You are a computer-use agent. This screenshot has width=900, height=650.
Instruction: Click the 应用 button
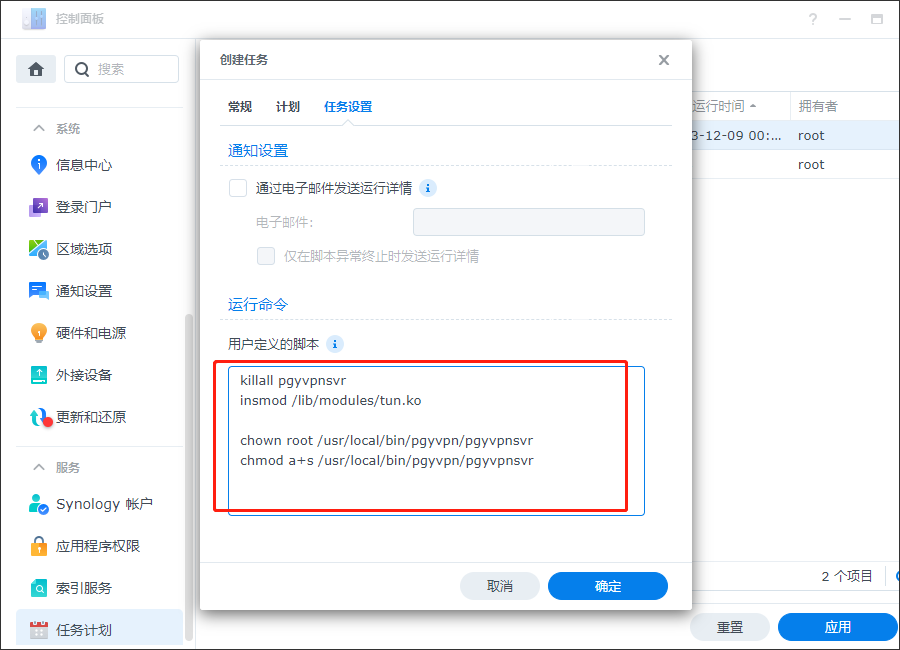pos(837,627)
